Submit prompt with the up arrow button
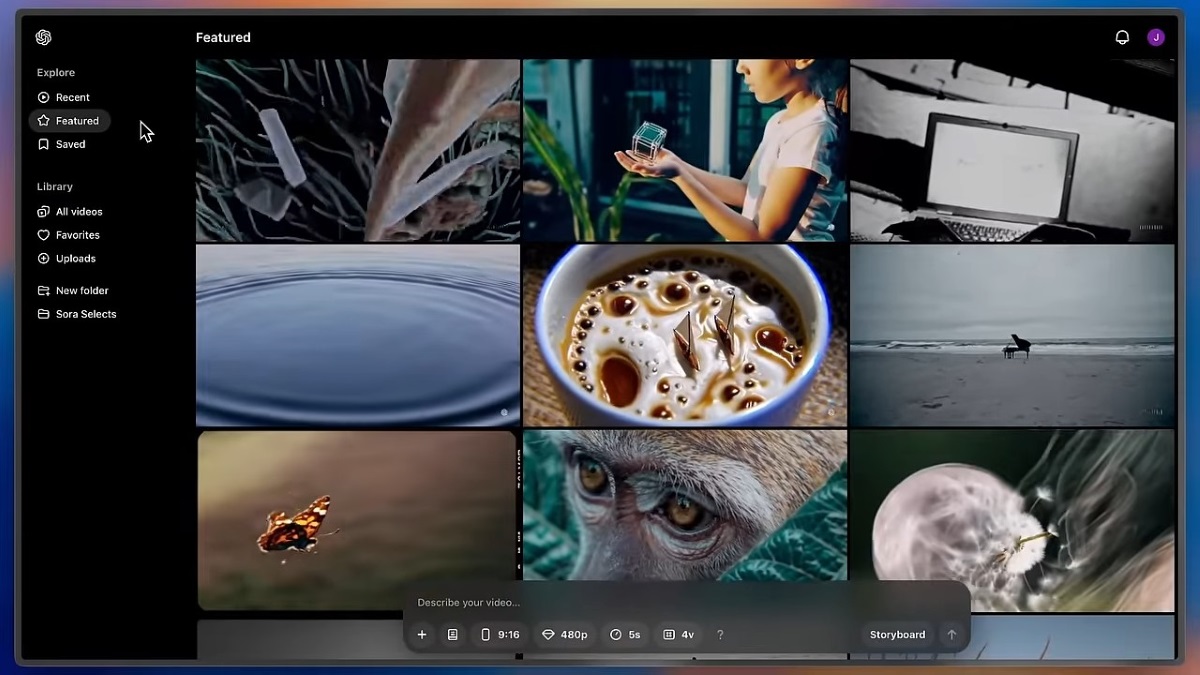This screenshot has height=675, width=1200. pyautogui.click(x=951, y=634)
